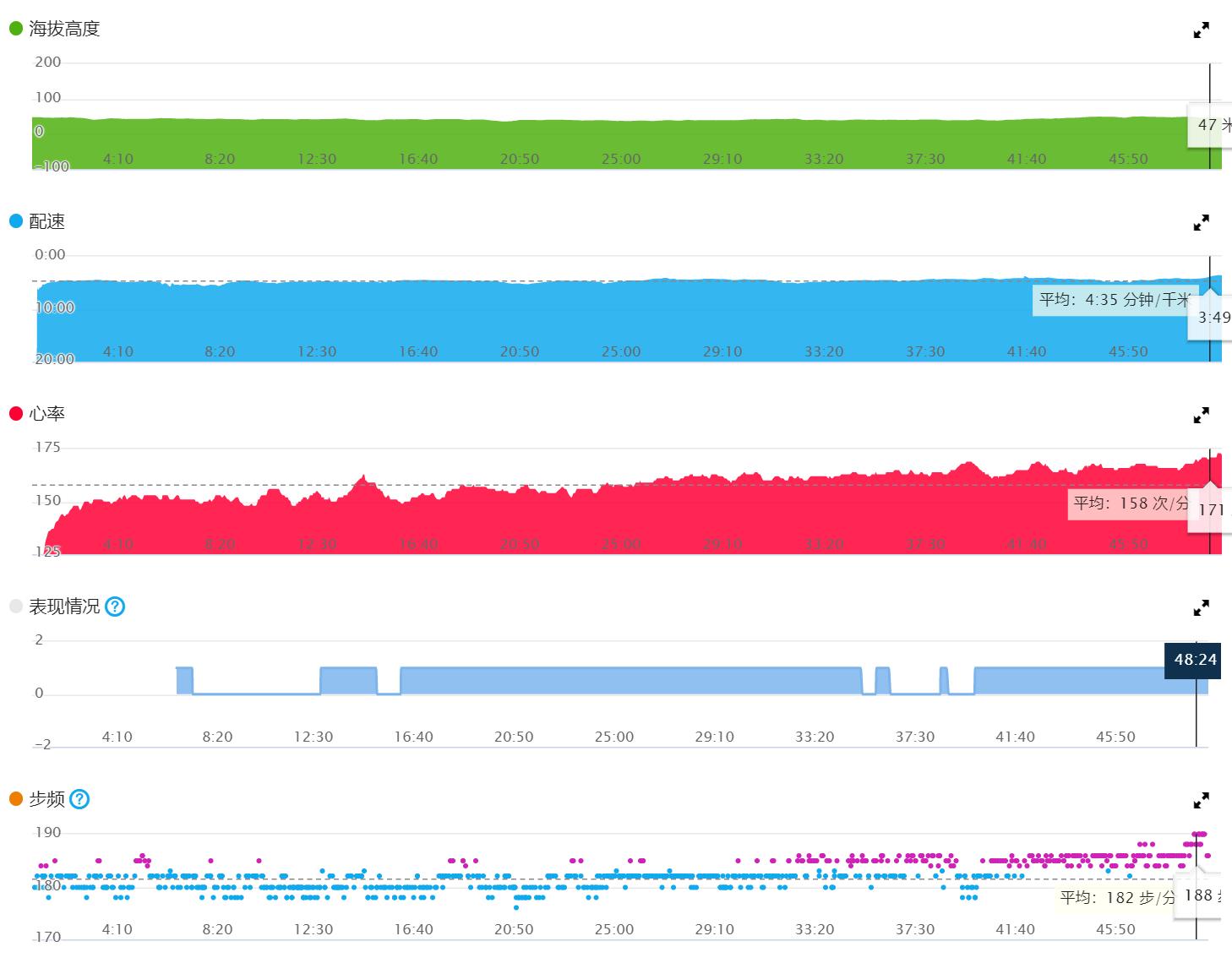Viewport: 1232px width, 974px height.
Task: Click the 3:49 pace tooltip value
Action: (1214, 318)
